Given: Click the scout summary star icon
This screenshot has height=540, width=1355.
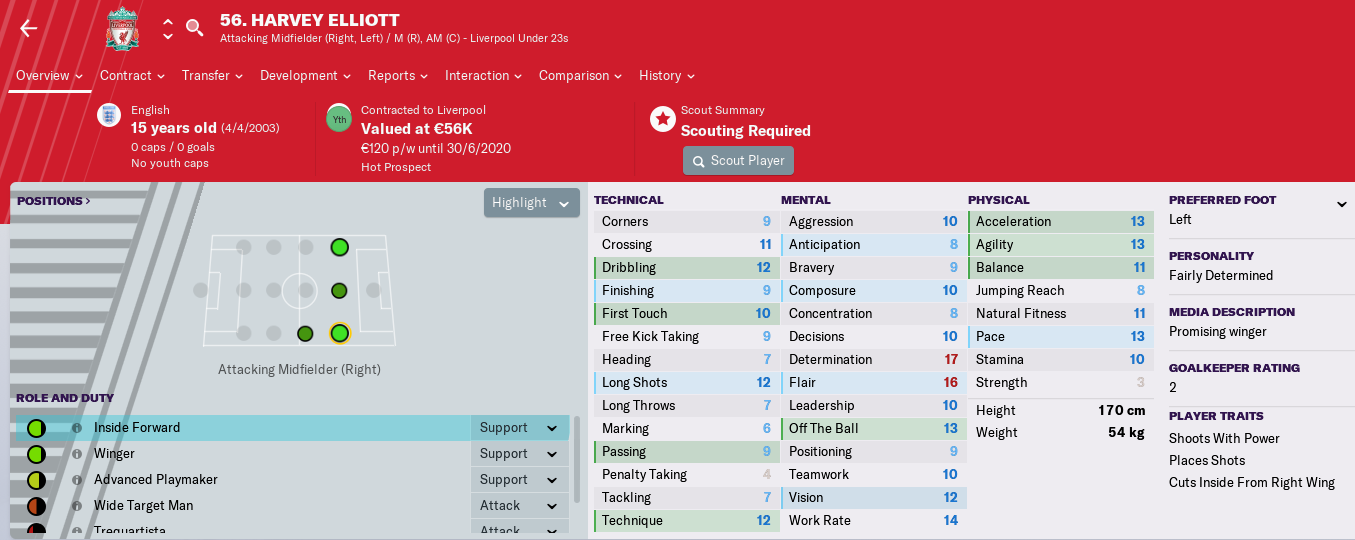Looking at the screenshot, I should 662,119.
